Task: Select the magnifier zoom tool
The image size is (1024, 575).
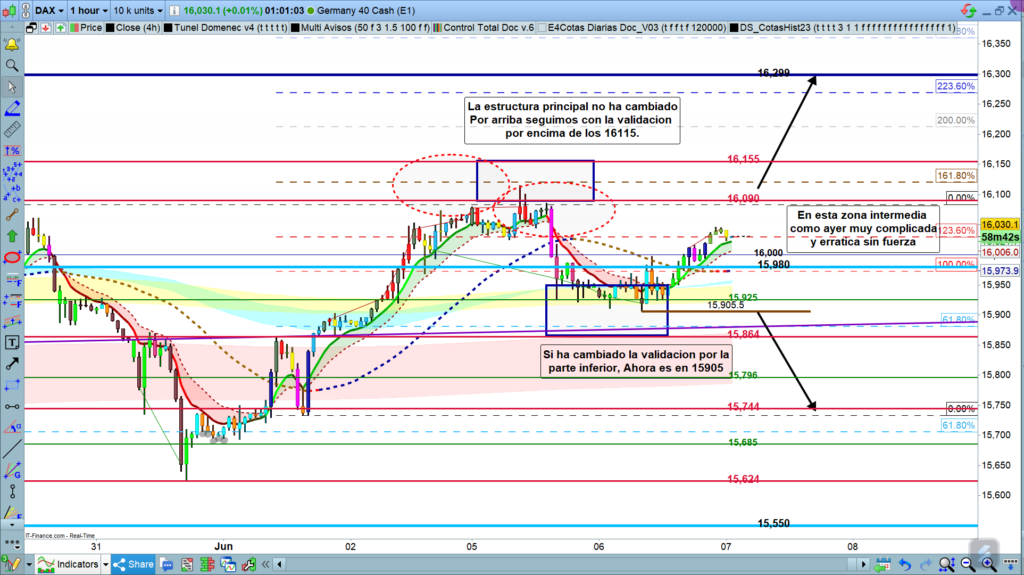Action: point(12,66)
